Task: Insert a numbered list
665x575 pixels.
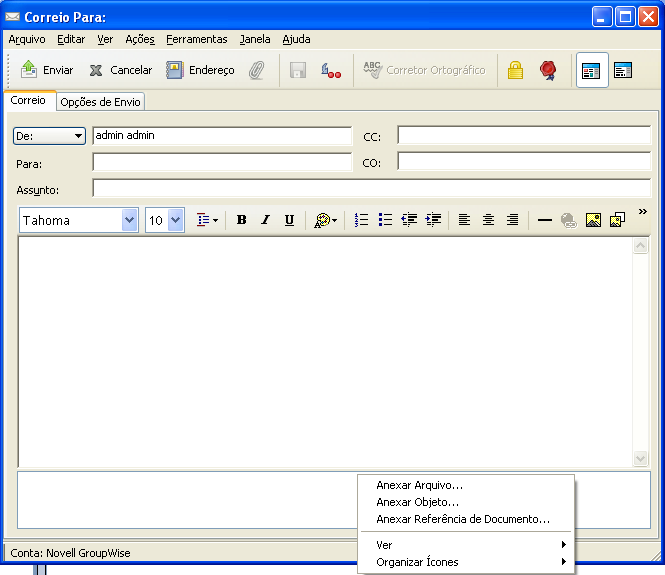Action: pos(362,220)
